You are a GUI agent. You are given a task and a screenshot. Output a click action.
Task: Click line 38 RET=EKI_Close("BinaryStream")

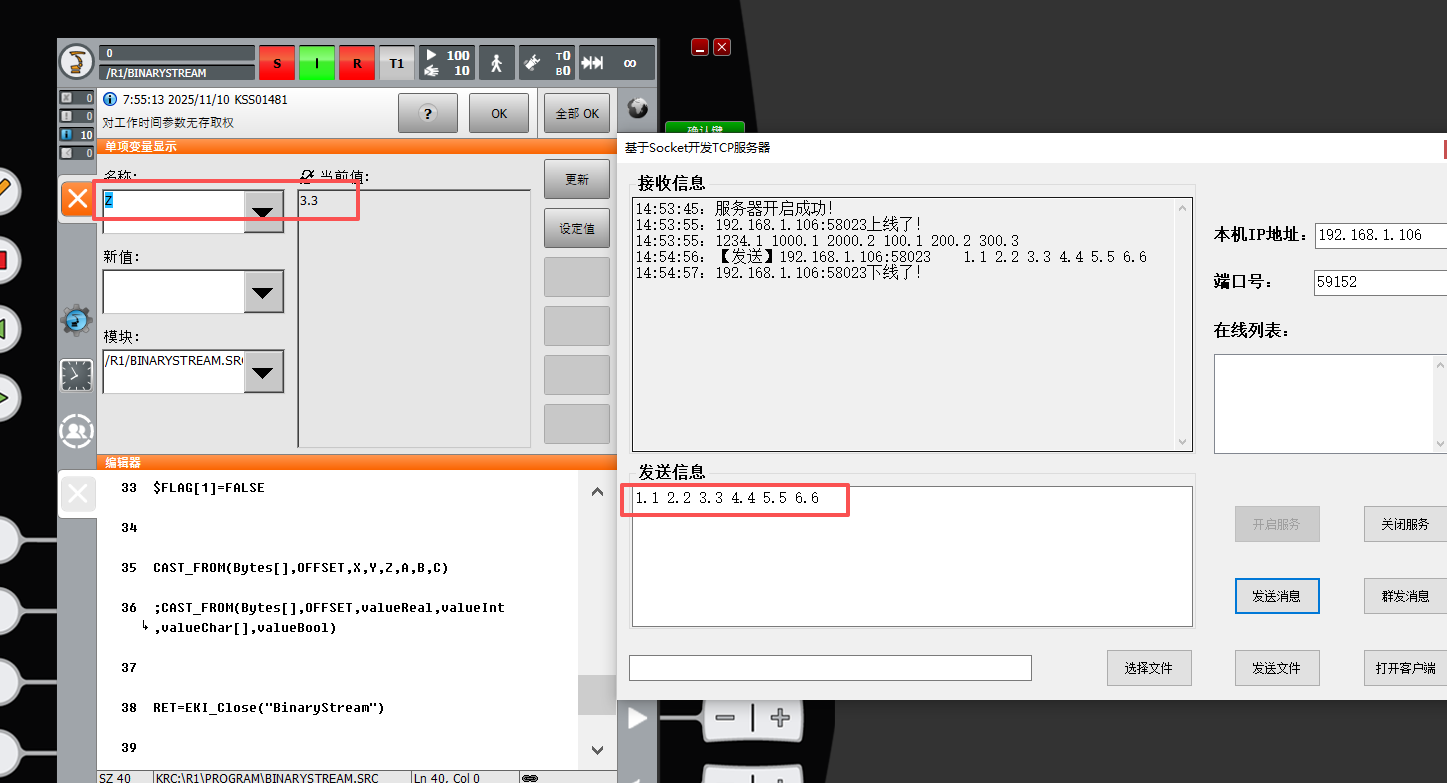269,708
